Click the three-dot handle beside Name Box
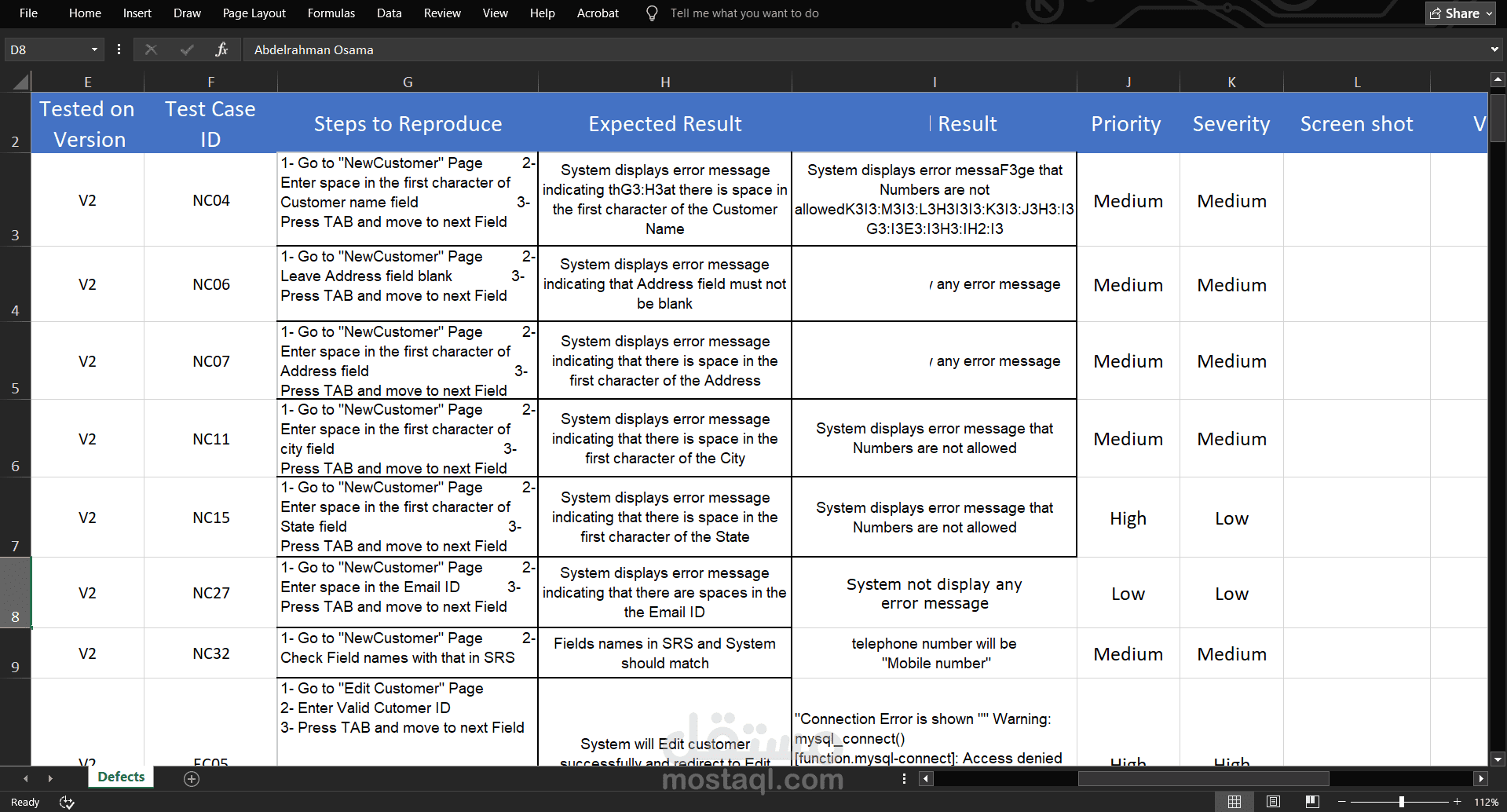This screenshot has height=812, width=1507. [x=119, y=49]
